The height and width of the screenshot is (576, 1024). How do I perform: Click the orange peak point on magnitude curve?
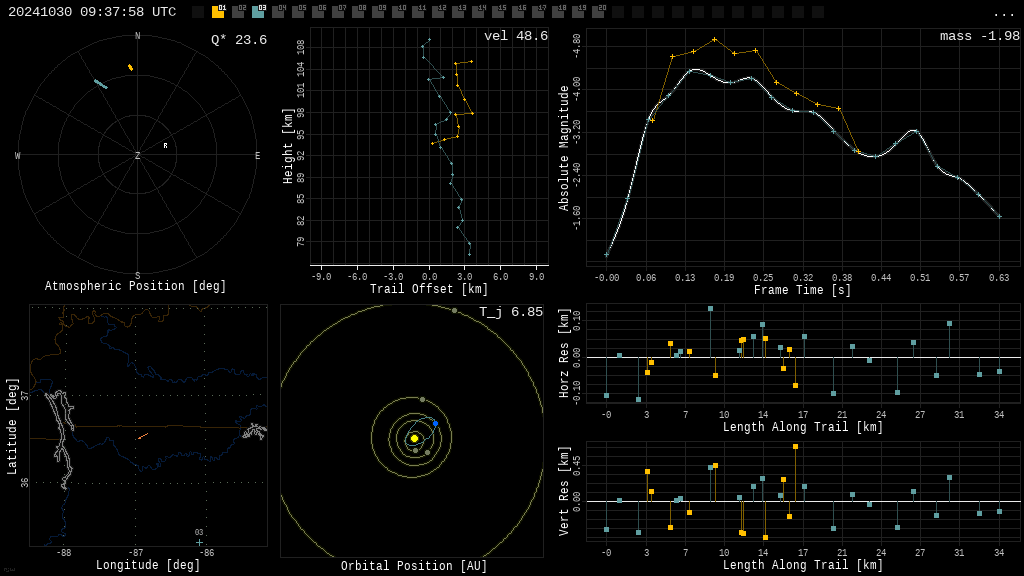[714, 39]
